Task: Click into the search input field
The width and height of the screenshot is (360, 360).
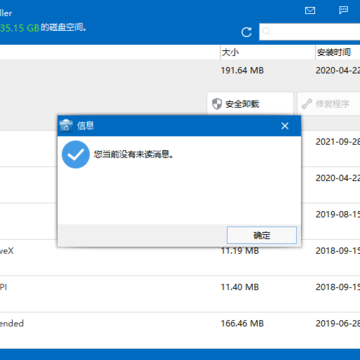Action: pyautogui.click(x=310, y=32)
